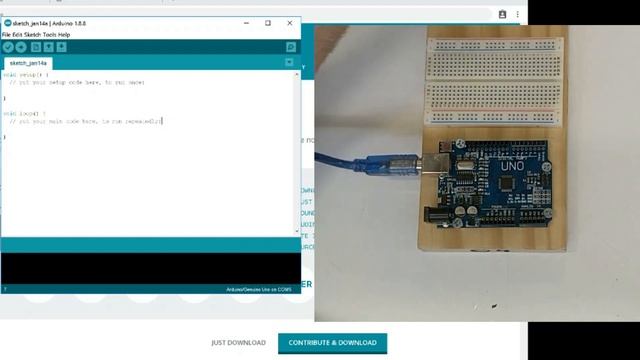Minimize the Arduino IDE window
This screenshot has height=360, width=640.
point(246,23)
